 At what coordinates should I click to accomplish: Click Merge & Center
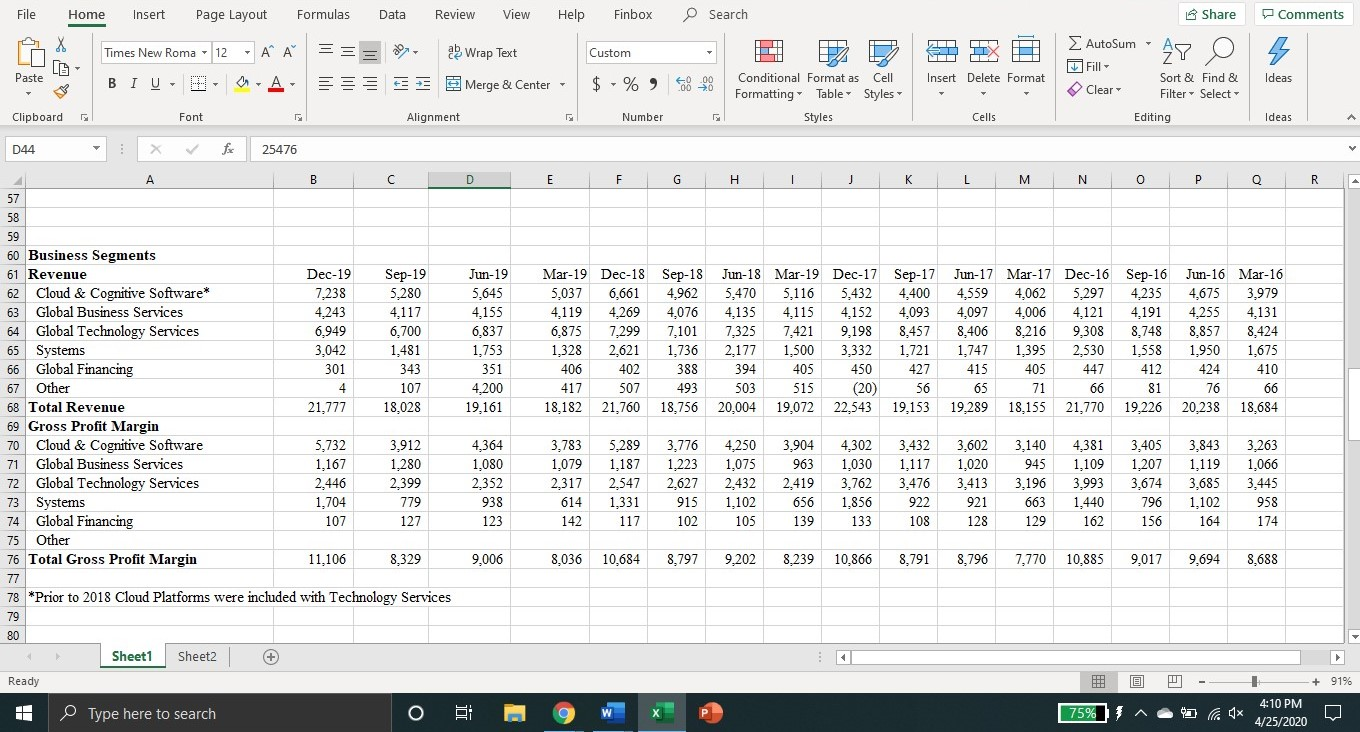pos(498,84)
